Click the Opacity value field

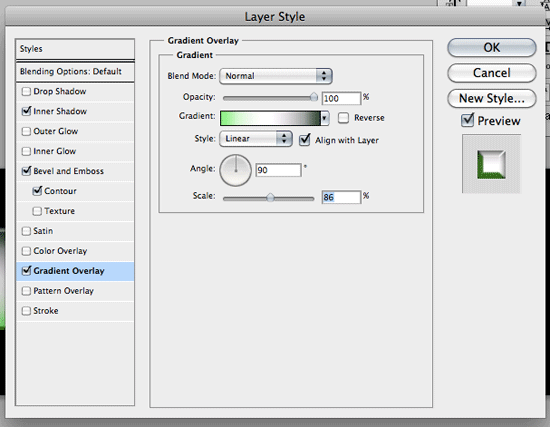pos(341,98)
